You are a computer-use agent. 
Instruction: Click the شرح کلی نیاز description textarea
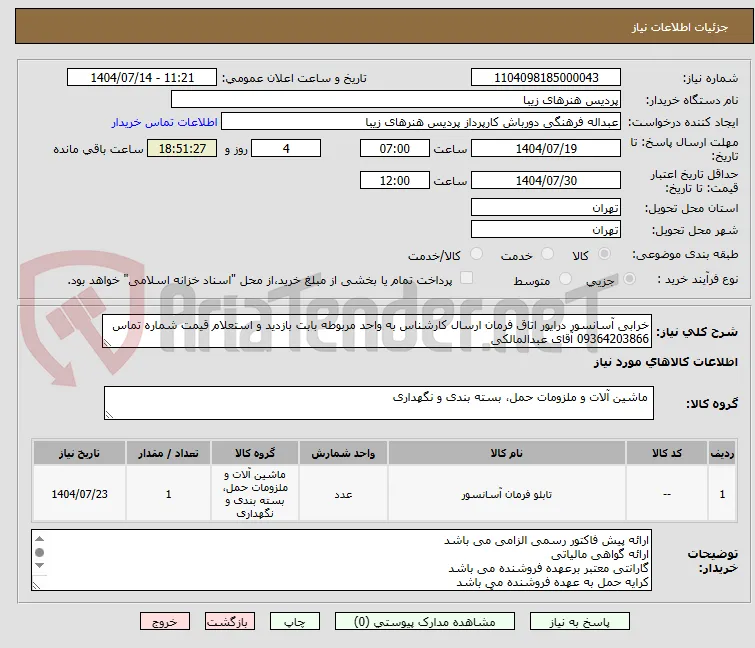pos(377,331)
